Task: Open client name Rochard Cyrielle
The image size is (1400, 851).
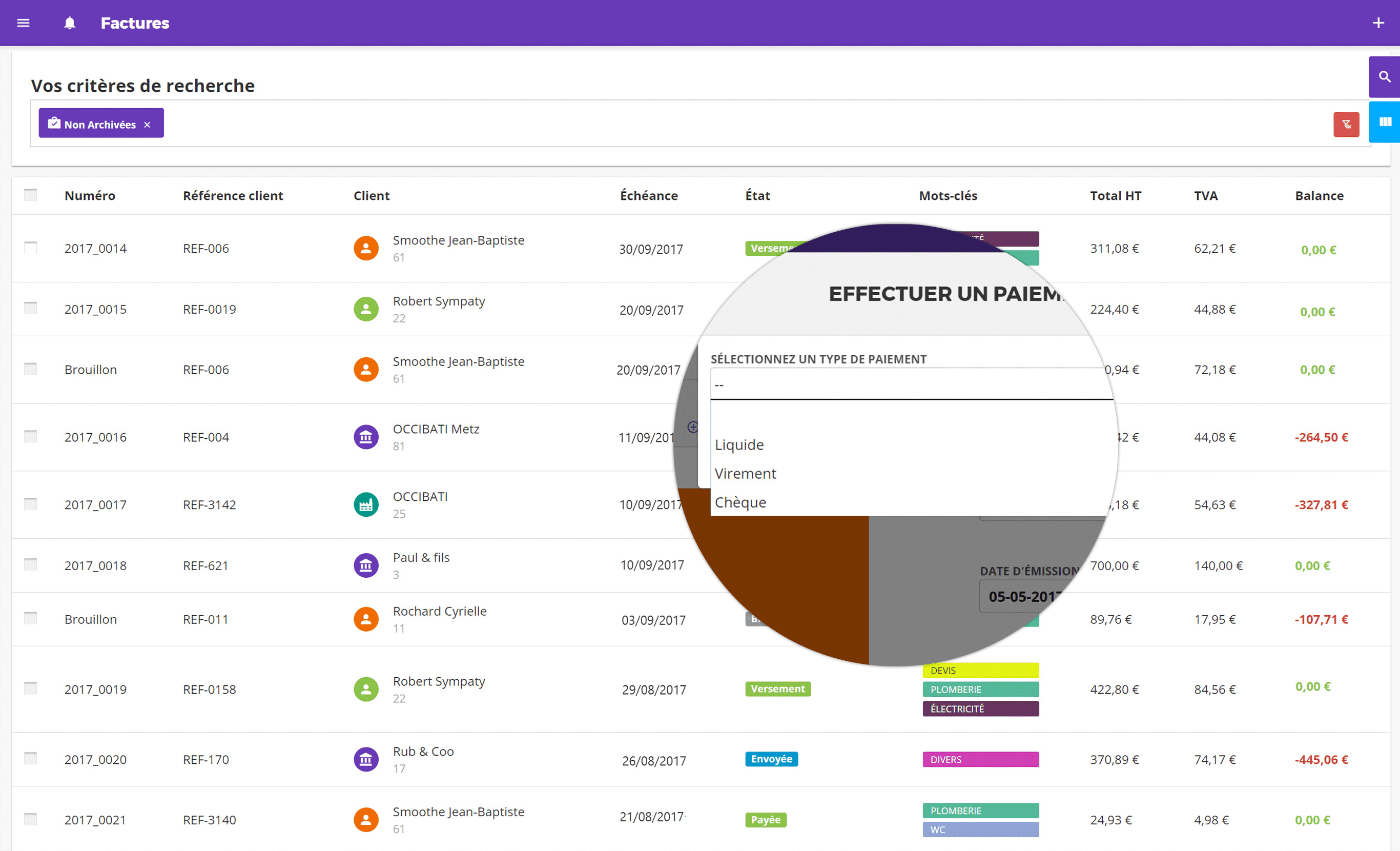Action: (x=439, y=611)
